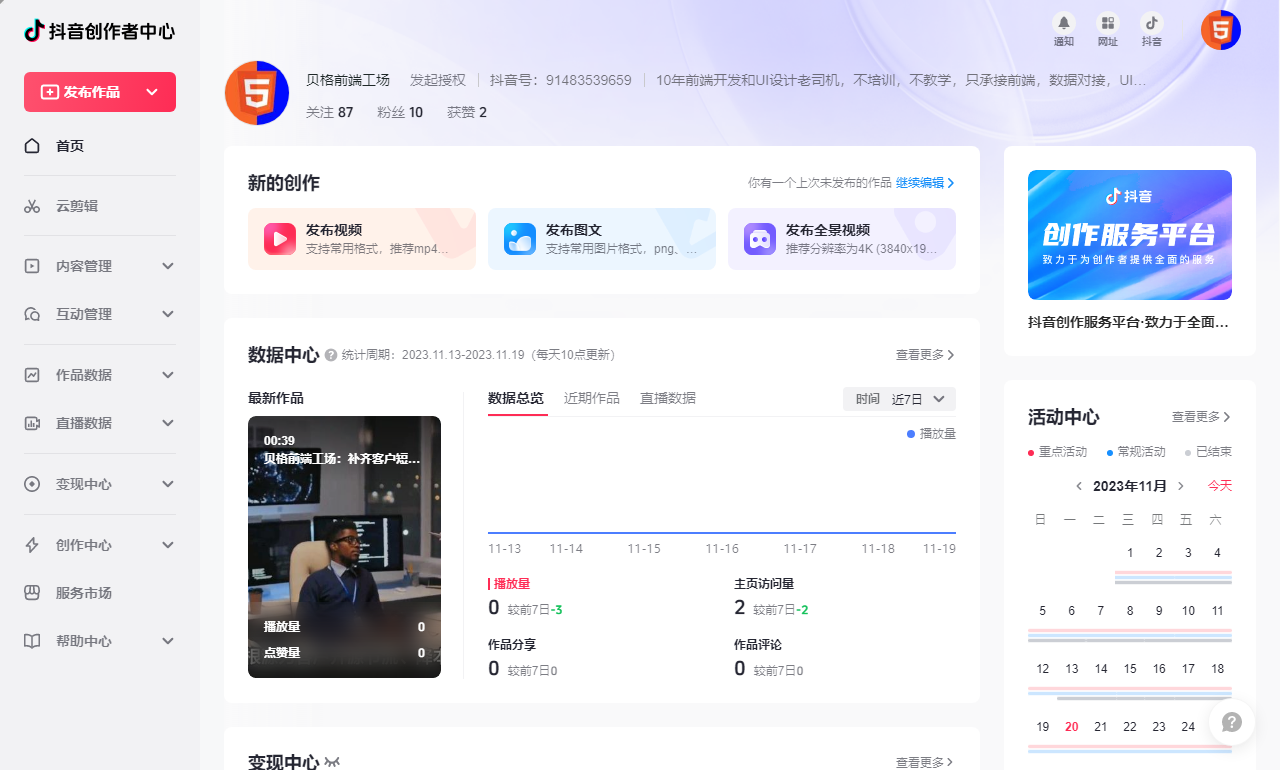Open the 首页 home icon in sidebar

(x=32, y=146)
